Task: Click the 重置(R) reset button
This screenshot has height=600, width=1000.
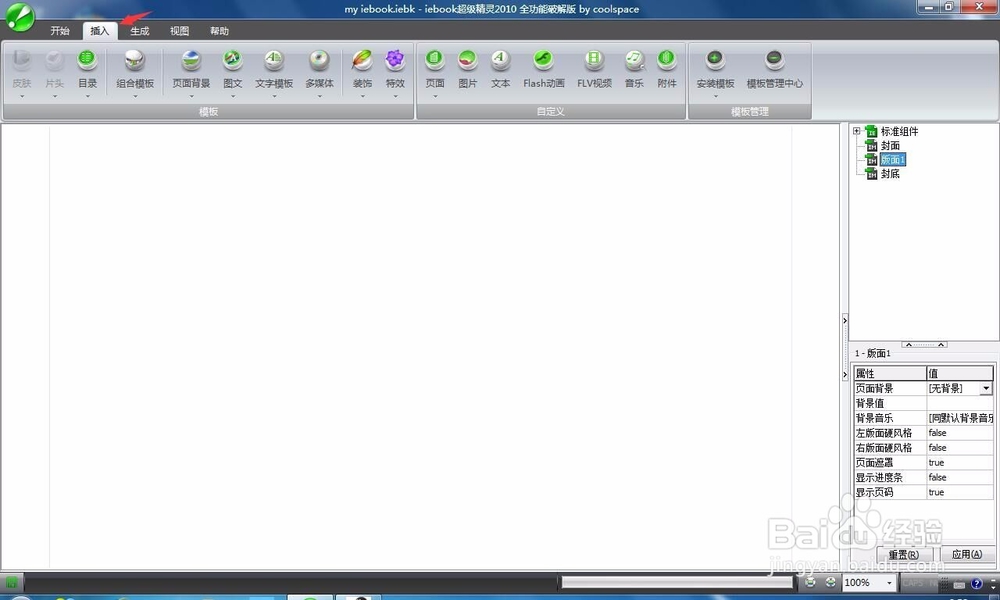Action: 904,555
